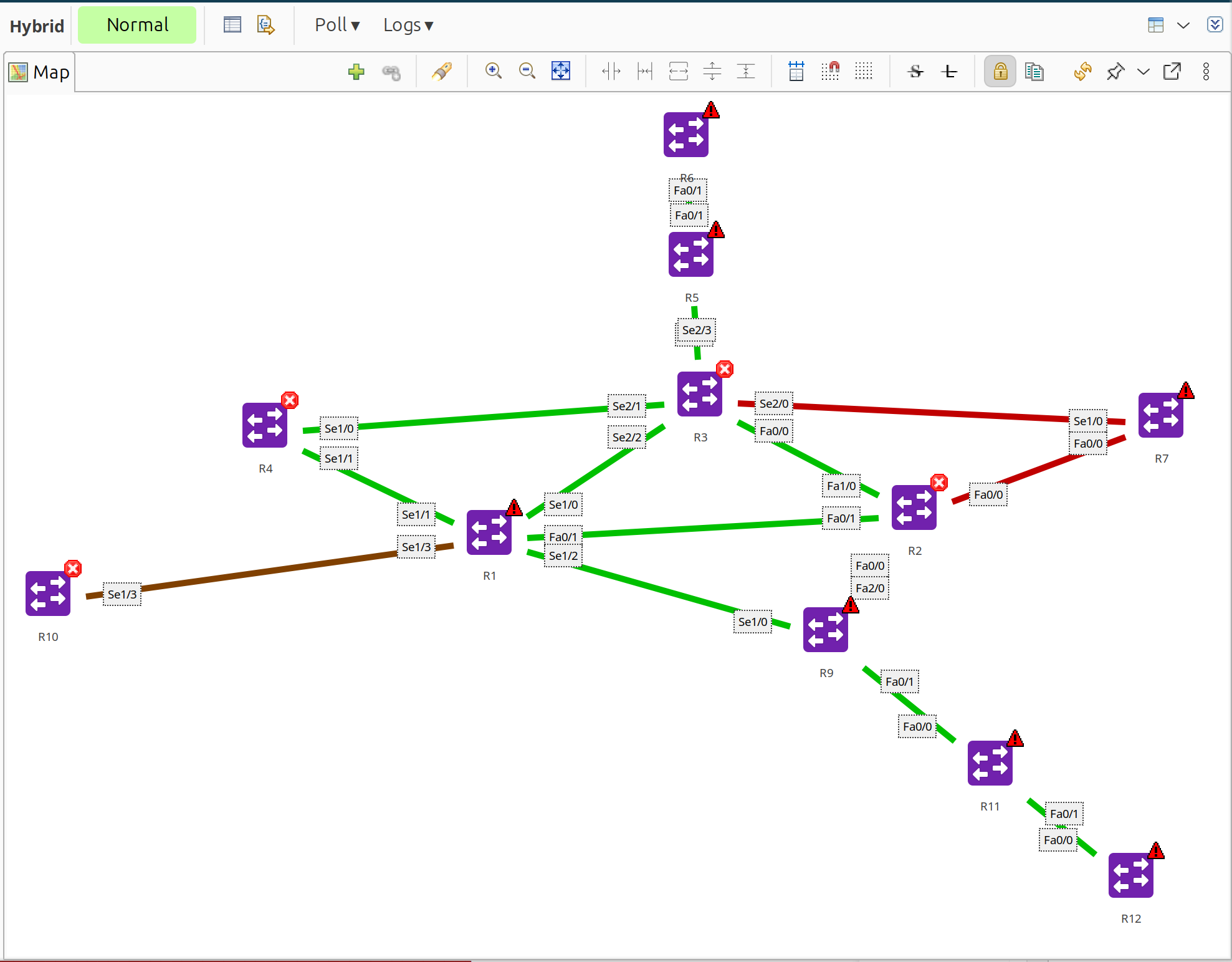Toggle grid display on the map
Image resolution: width=1232 pixels, height=962 pixels.
pos(864,71)
